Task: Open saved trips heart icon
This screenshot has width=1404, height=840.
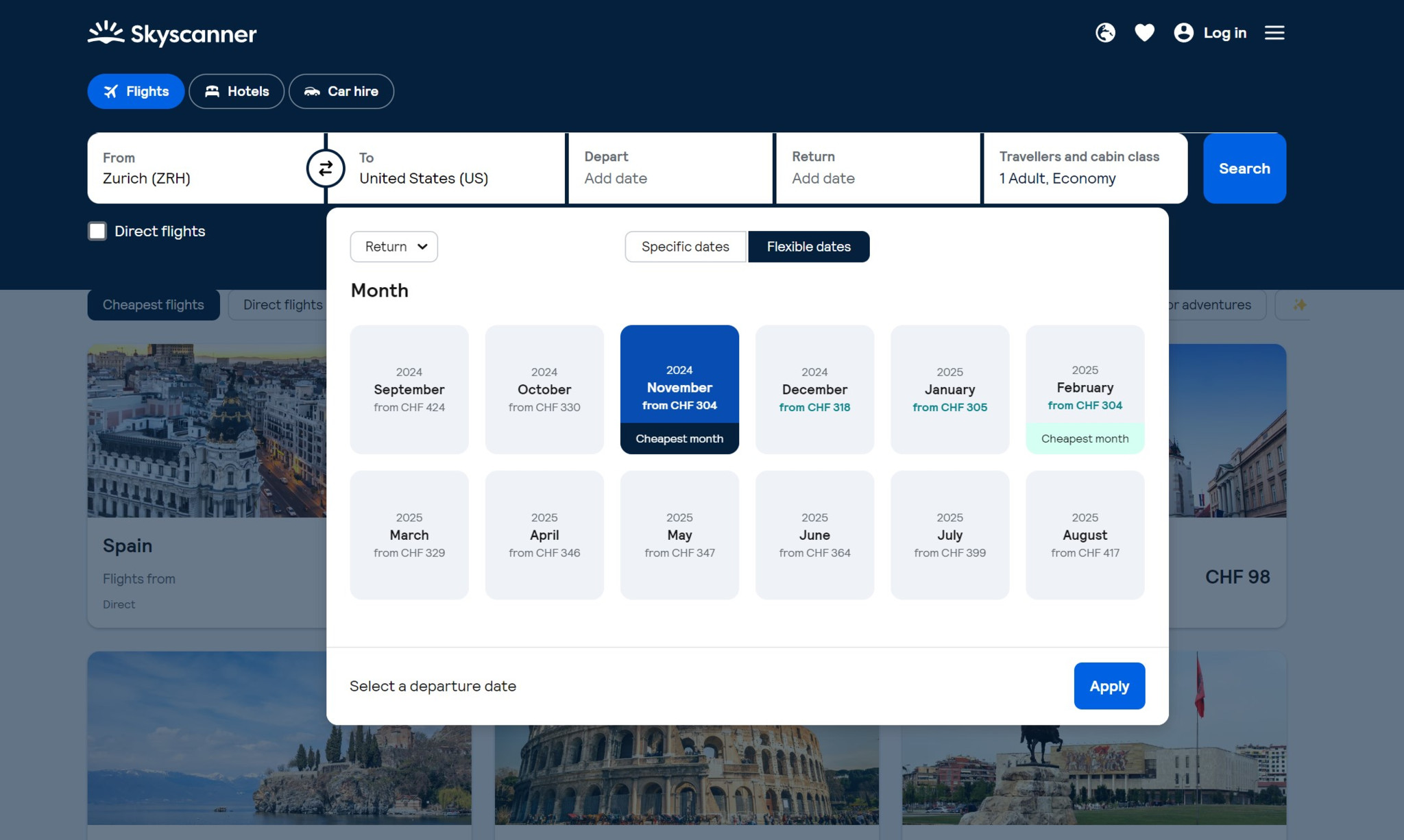Action: (1144, 33)
